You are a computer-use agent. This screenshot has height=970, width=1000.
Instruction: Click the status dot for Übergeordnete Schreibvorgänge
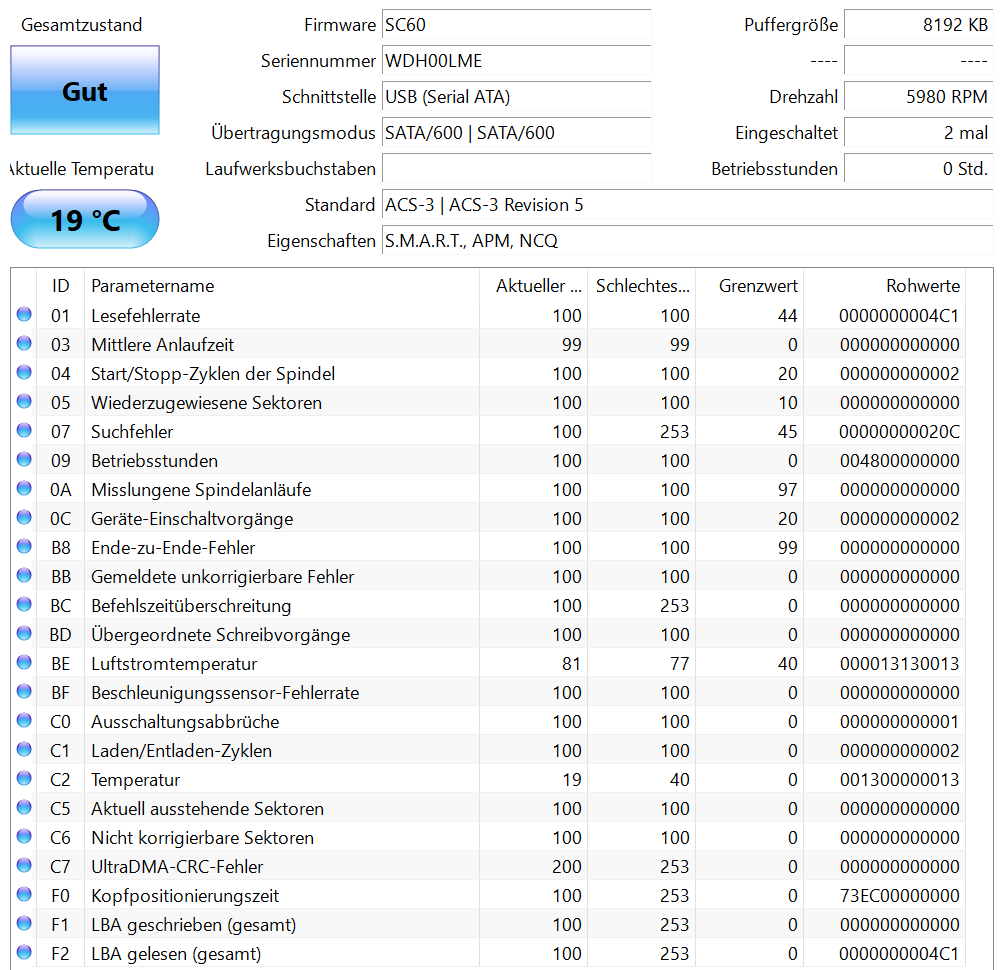click(24, 633)
